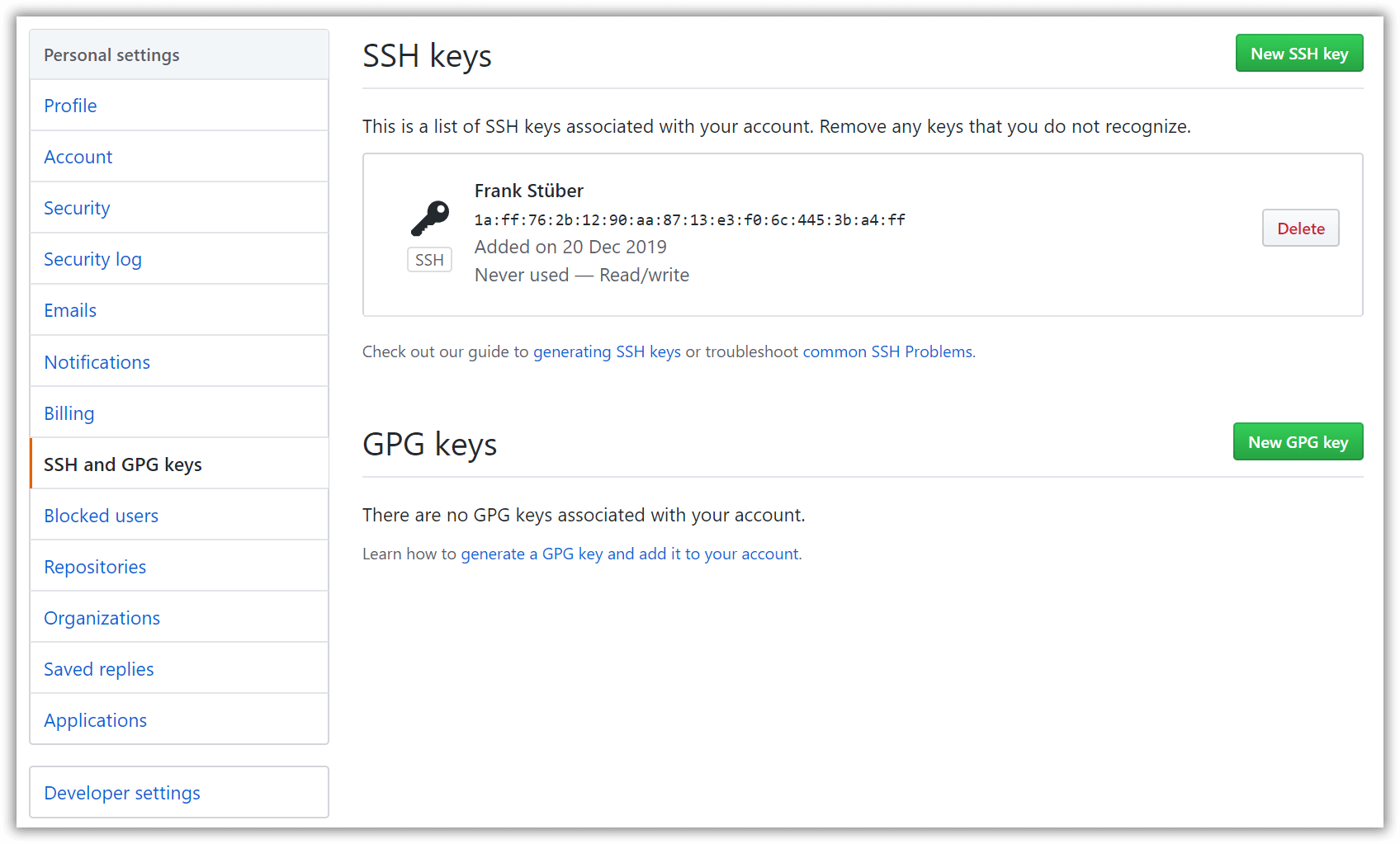Open Saved replies settings
The image size is (1400, 844).
tap(98, 668)
